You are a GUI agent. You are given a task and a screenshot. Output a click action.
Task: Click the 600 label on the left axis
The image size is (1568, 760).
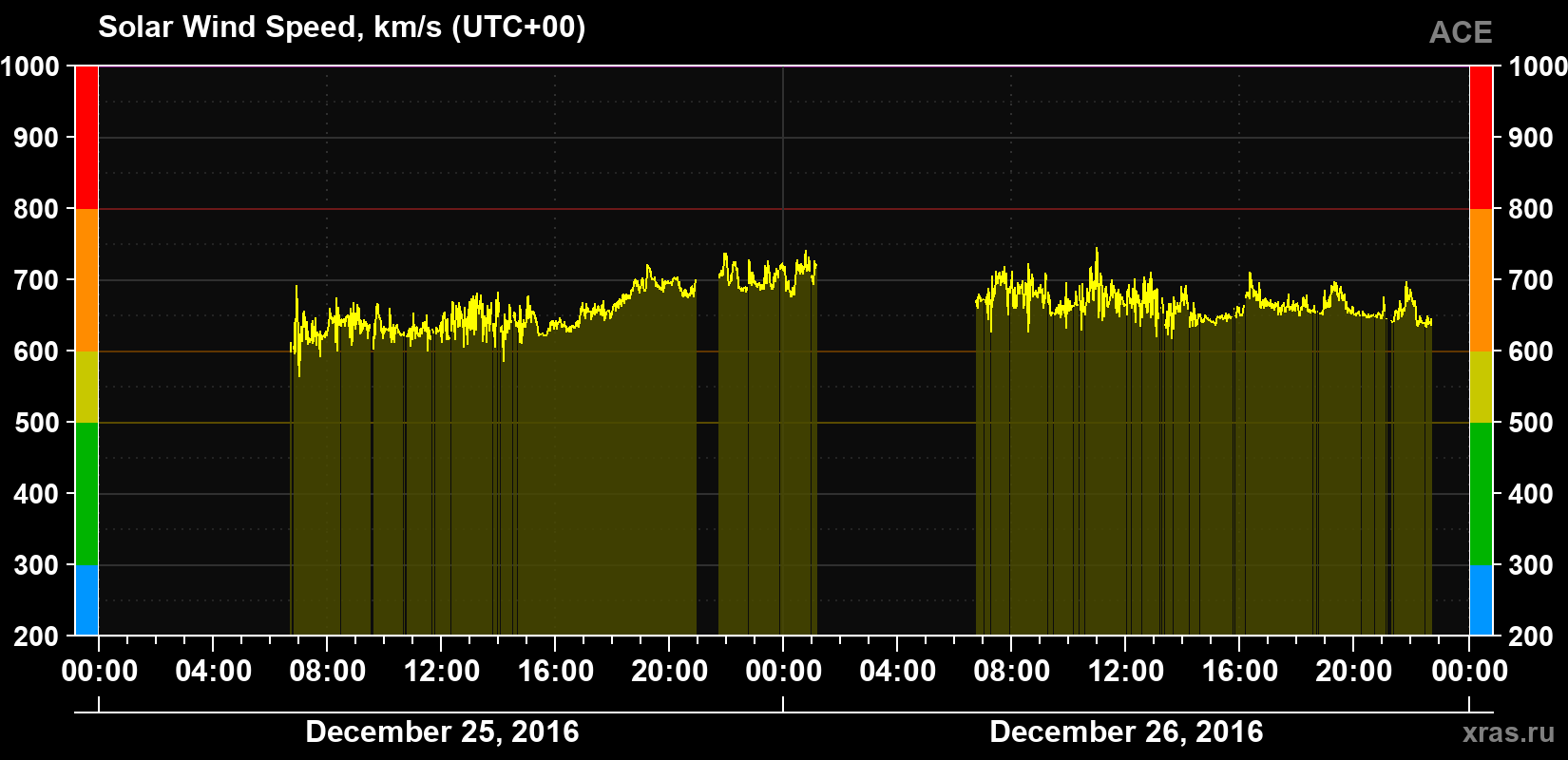point(37,351)
